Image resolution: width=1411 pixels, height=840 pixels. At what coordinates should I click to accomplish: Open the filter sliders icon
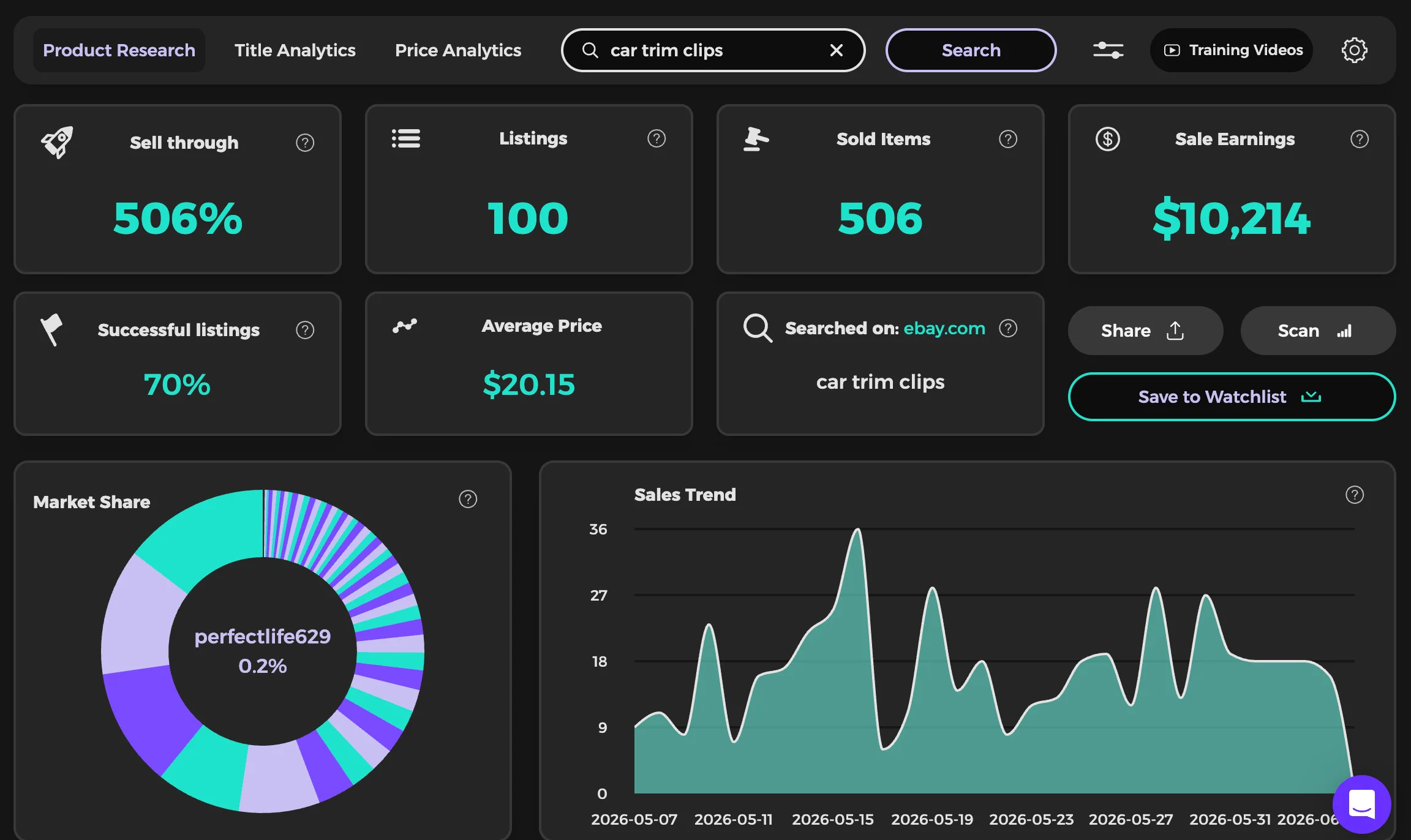(1108, 50)
